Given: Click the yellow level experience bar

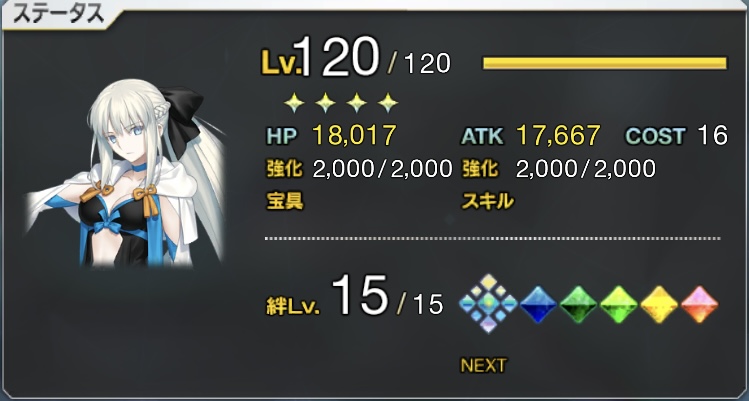Looking at the screenshot, I should click(605, 63).
